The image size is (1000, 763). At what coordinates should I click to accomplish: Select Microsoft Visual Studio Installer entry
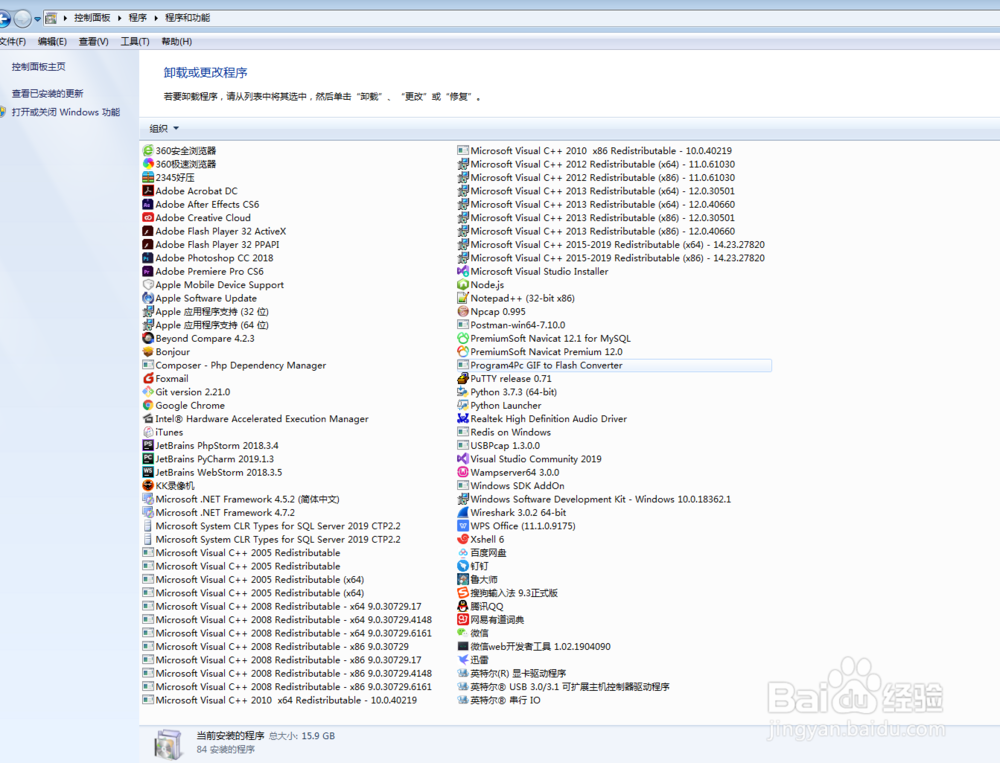pos(533,271)
